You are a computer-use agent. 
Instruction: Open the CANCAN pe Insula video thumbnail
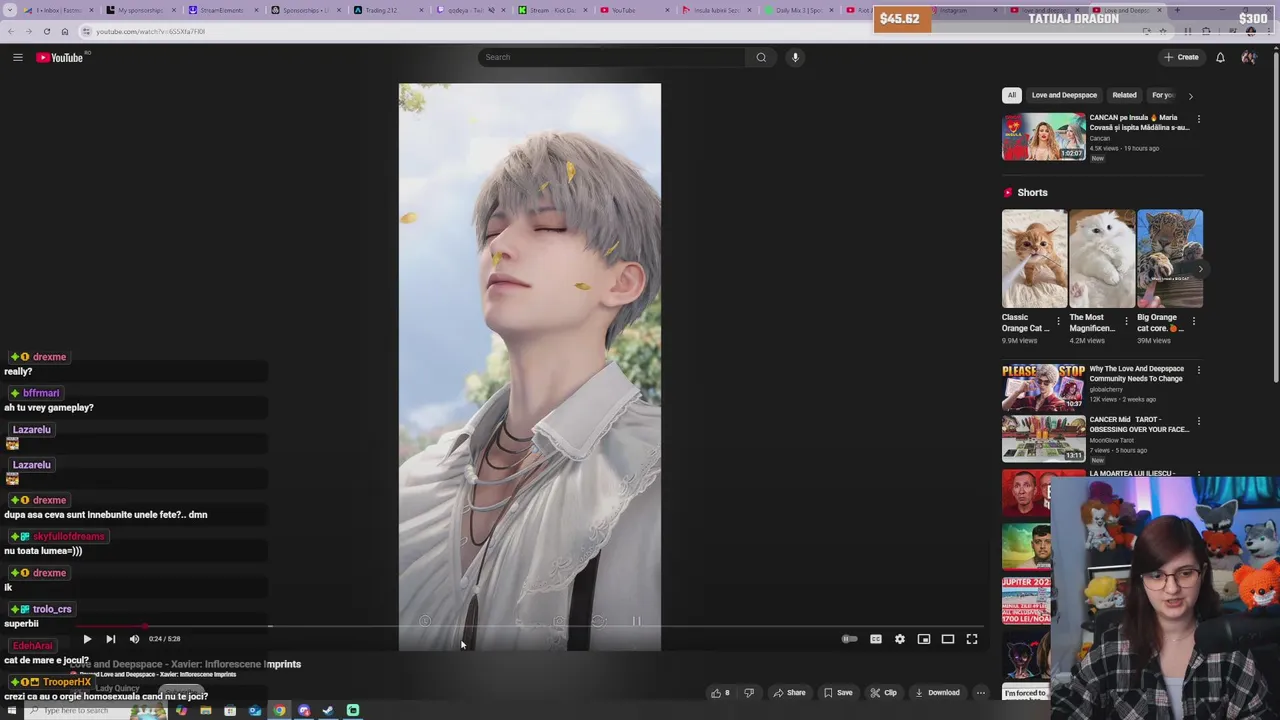click(1043, 136)
